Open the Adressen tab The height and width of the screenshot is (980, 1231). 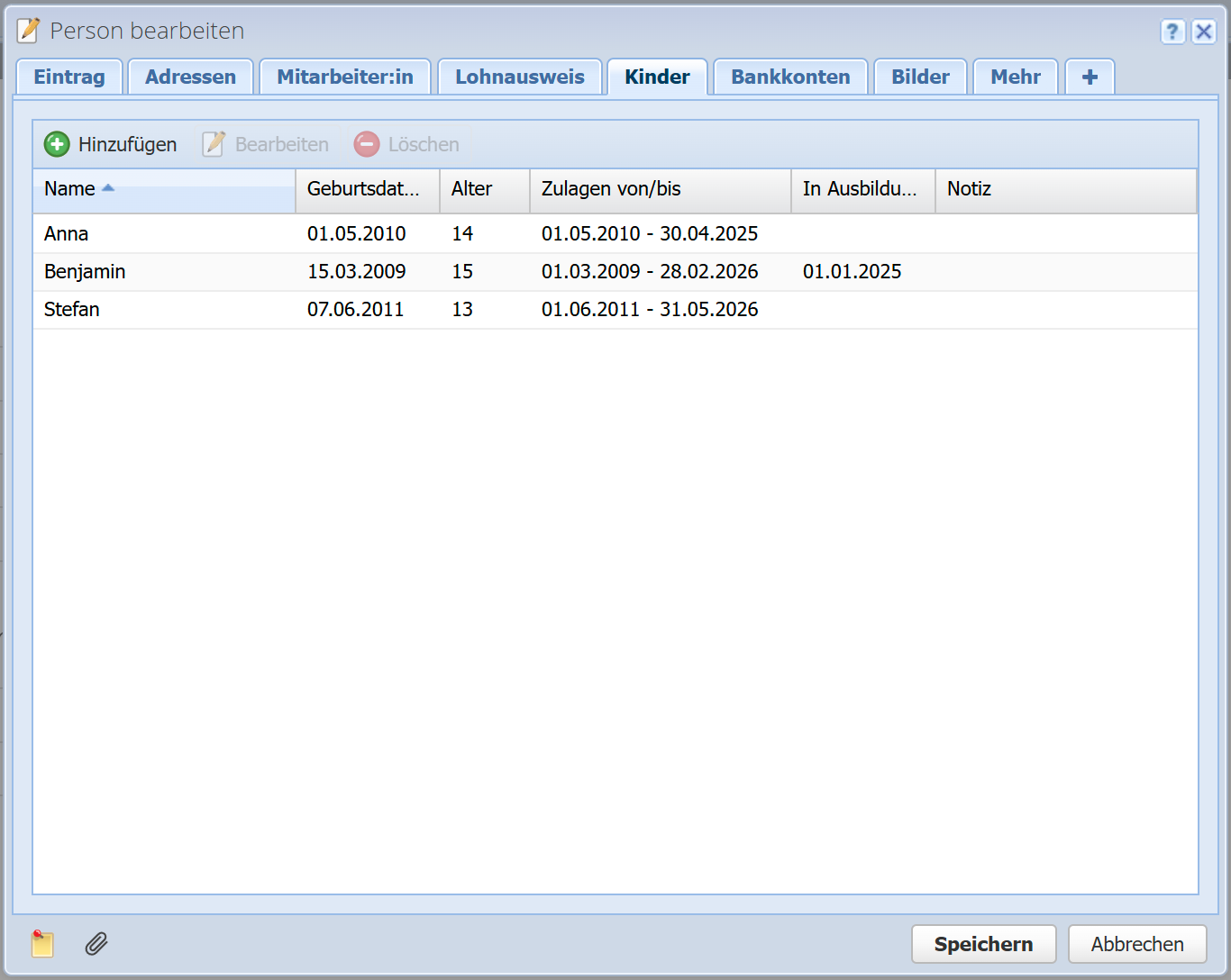(190, 77)
